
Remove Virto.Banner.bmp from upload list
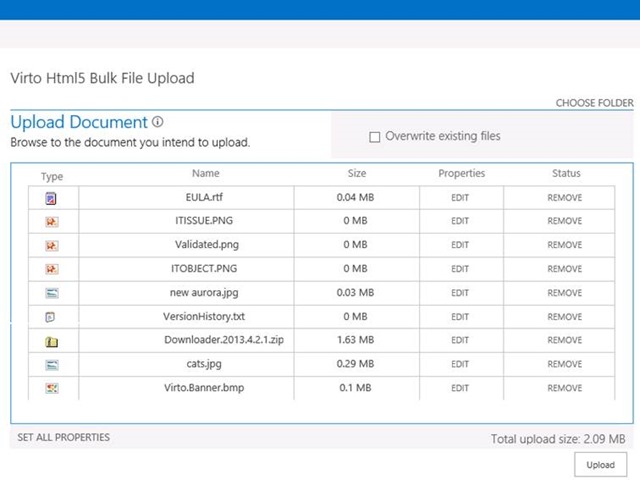pos(564,388)
